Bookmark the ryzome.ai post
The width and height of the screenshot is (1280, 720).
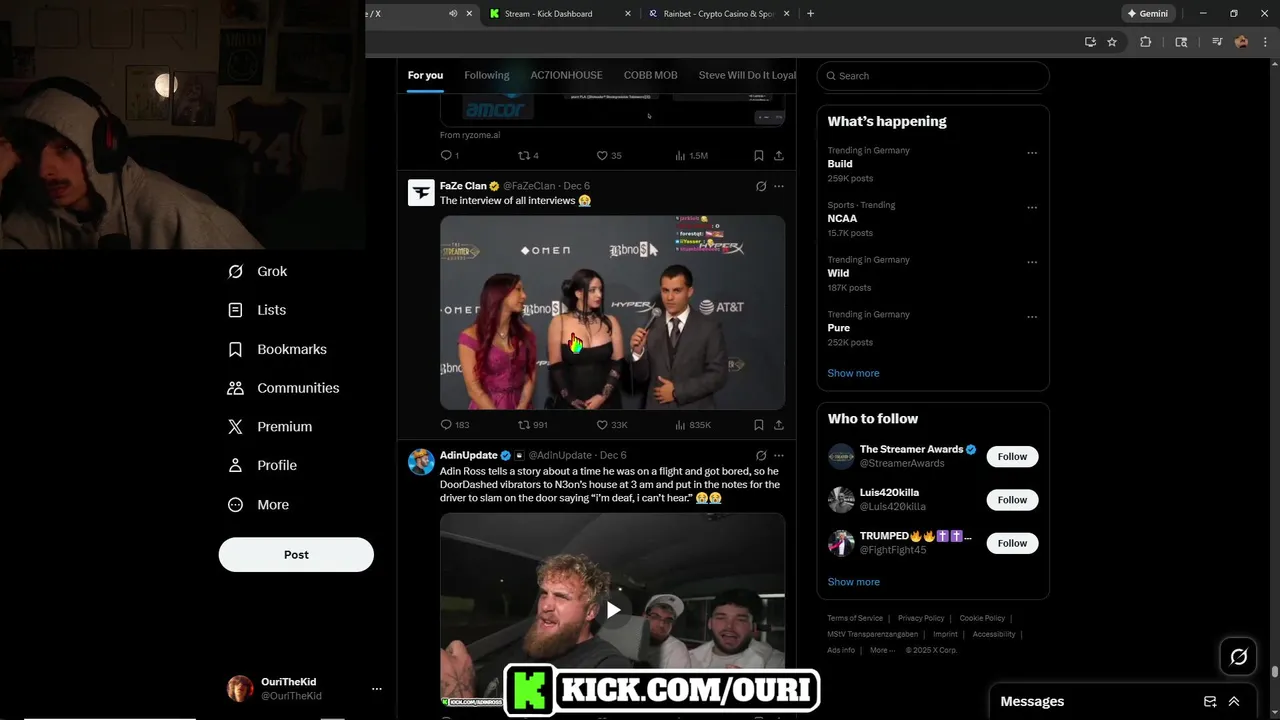pyautogui.click(x=759, y=155)
